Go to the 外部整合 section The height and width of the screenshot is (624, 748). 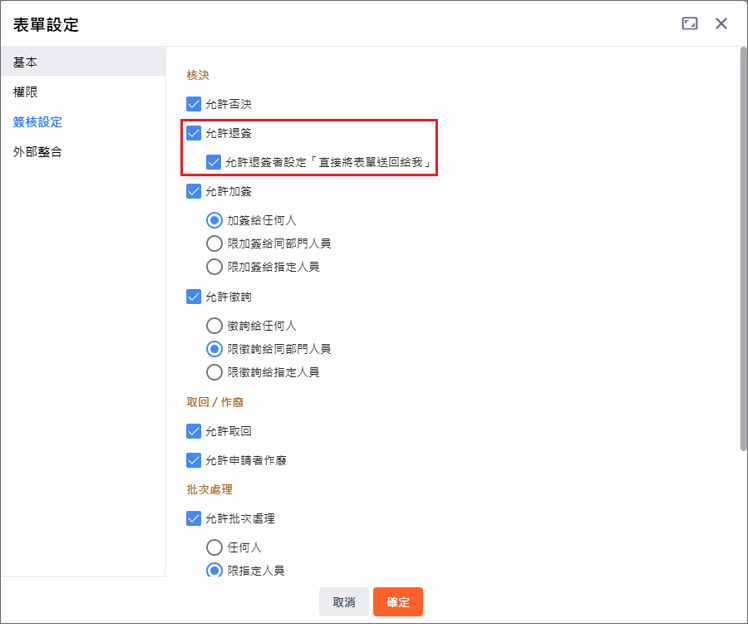(x=38, y=152)
